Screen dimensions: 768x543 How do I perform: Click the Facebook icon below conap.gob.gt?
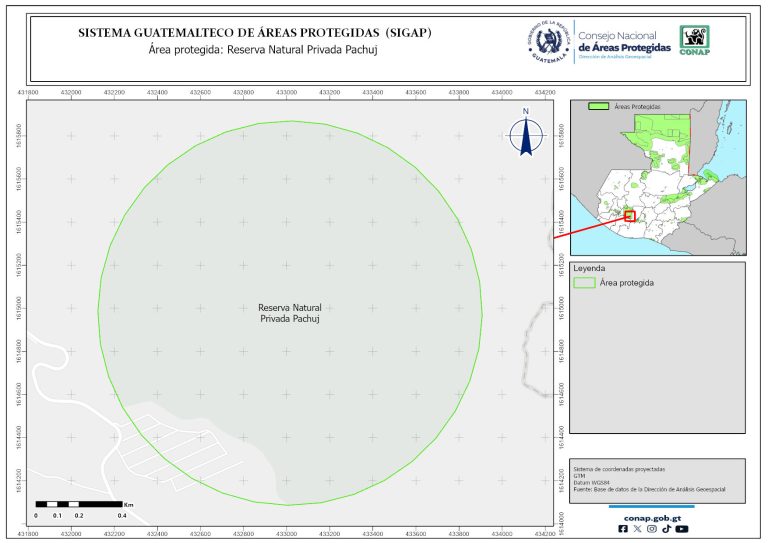coord(623,529)
